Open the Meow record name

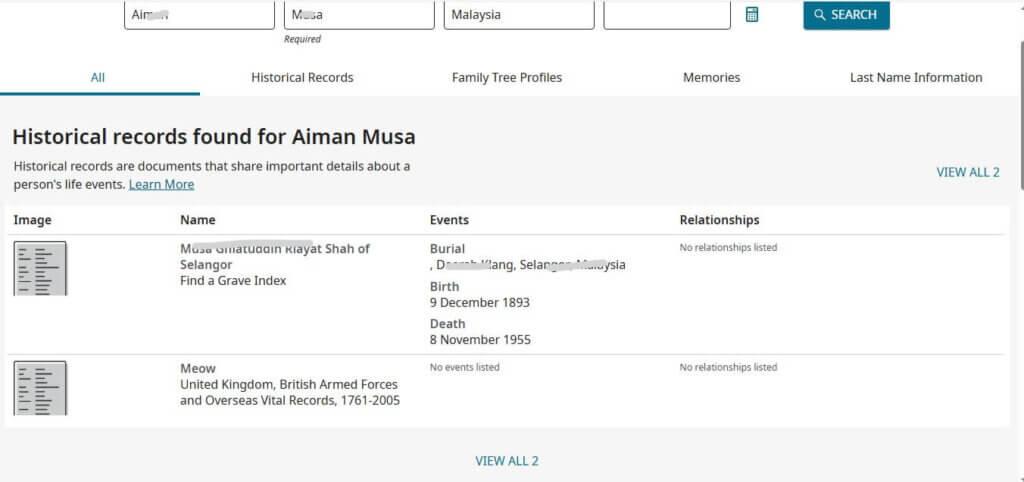point(198,368)
